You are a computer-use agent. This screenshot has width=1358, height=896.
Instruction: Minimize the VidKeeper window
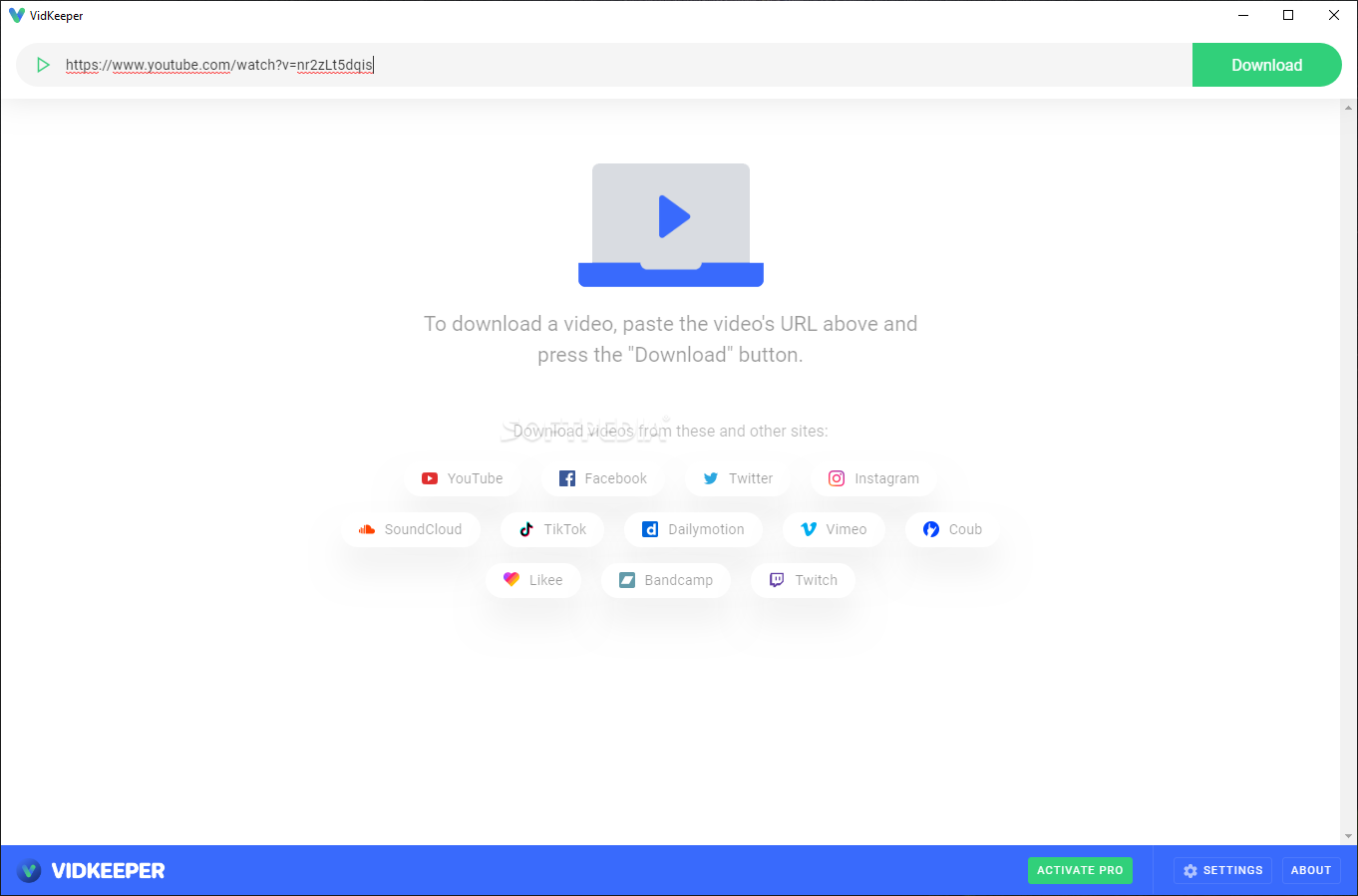click(x=1243, y=15)
